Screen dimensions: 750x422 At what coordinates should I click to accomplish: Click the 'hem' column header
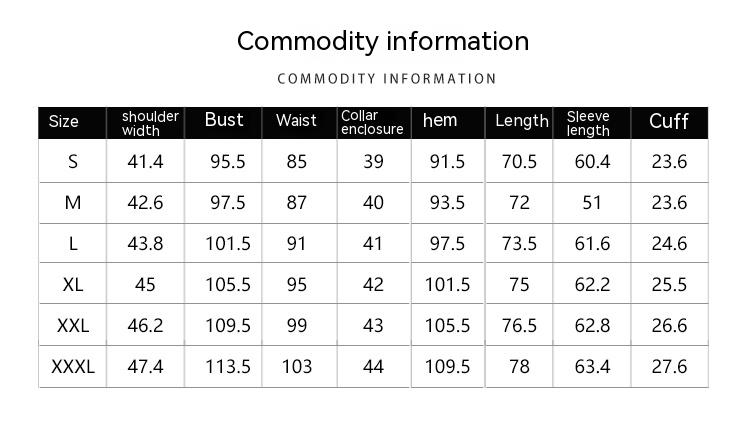(440, 121)
